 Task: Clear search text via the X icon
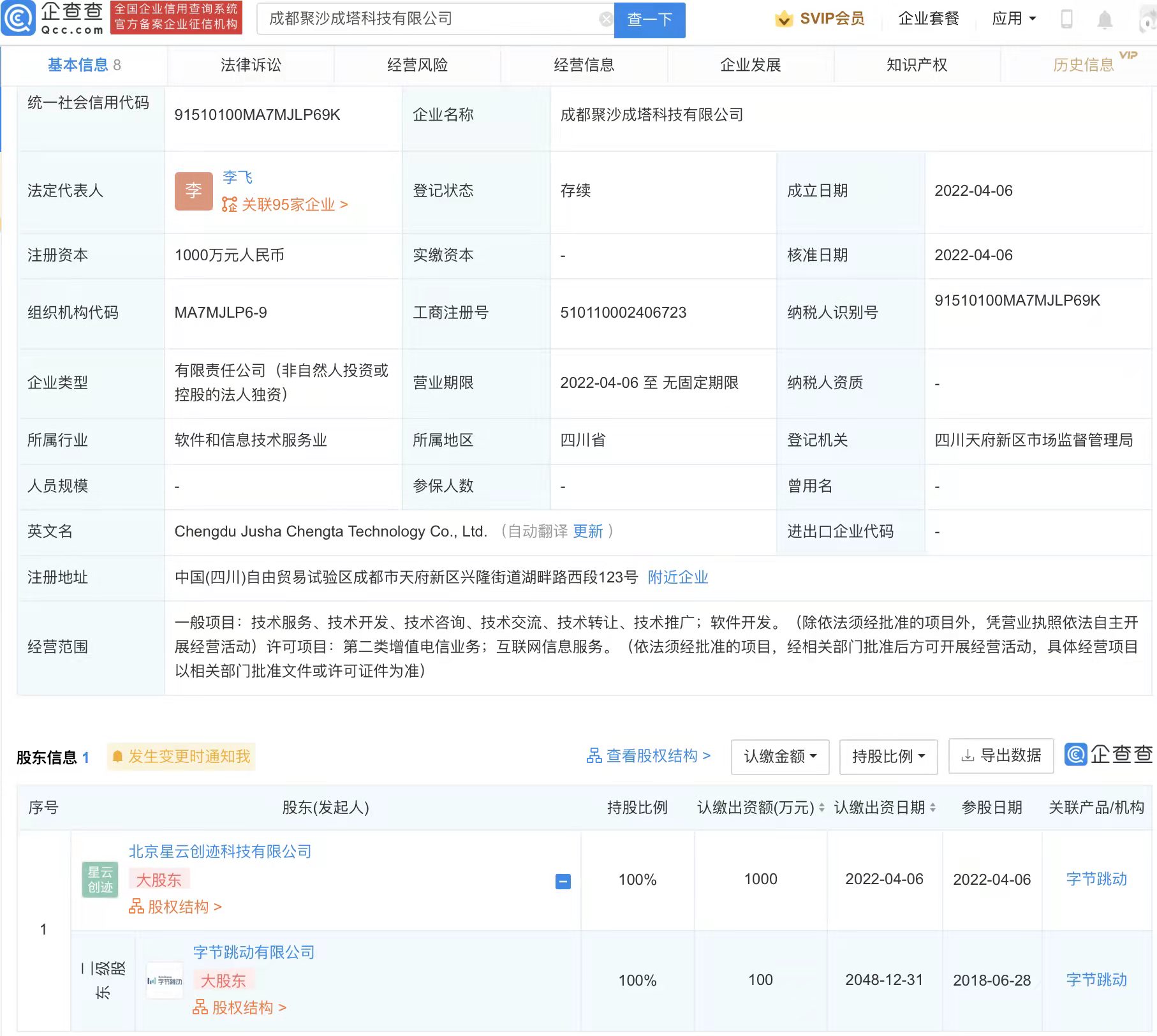tap(605, 18)
